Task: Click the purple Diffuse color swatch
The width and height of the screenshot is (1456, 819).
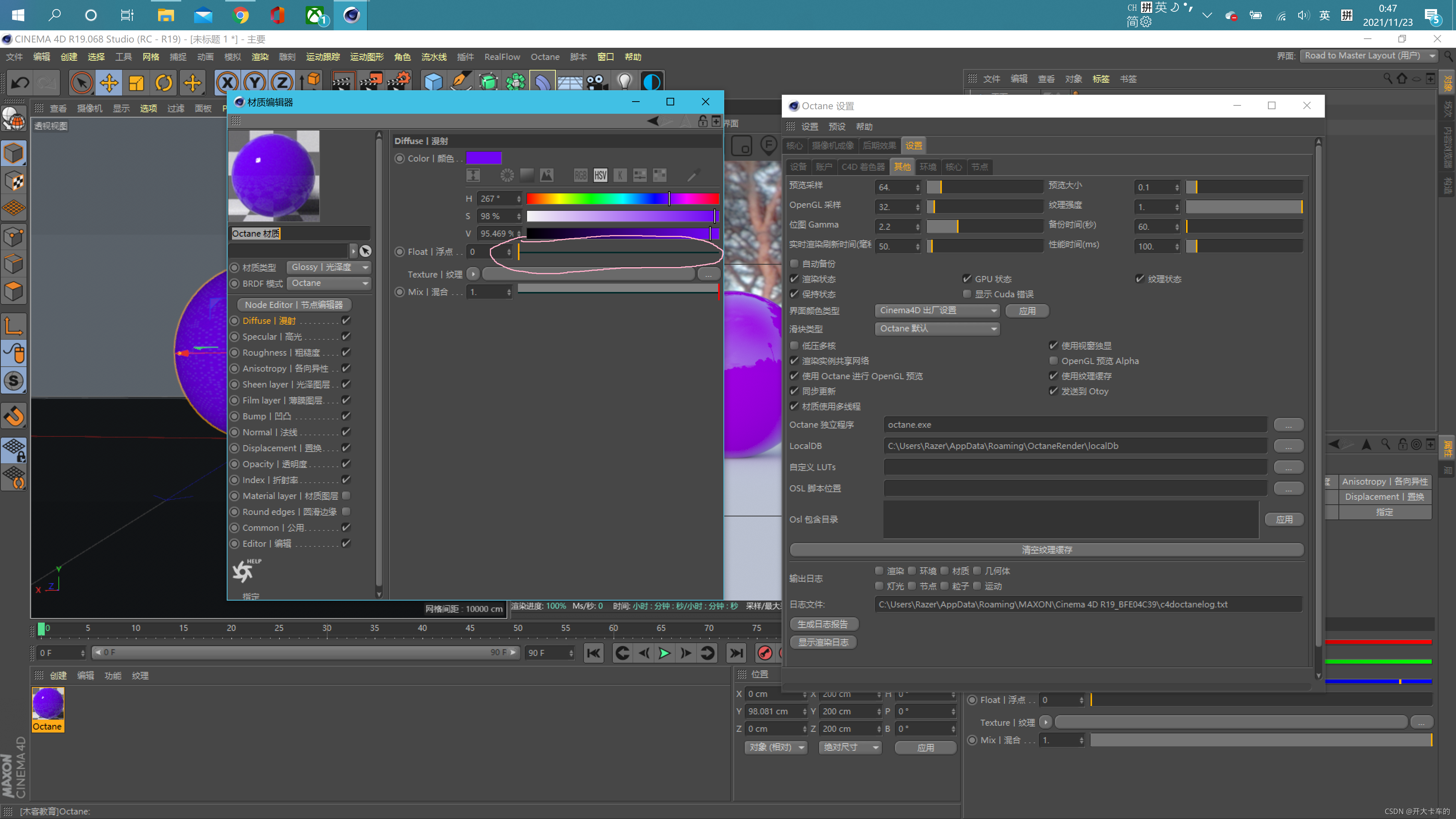Action: point(484,158)
